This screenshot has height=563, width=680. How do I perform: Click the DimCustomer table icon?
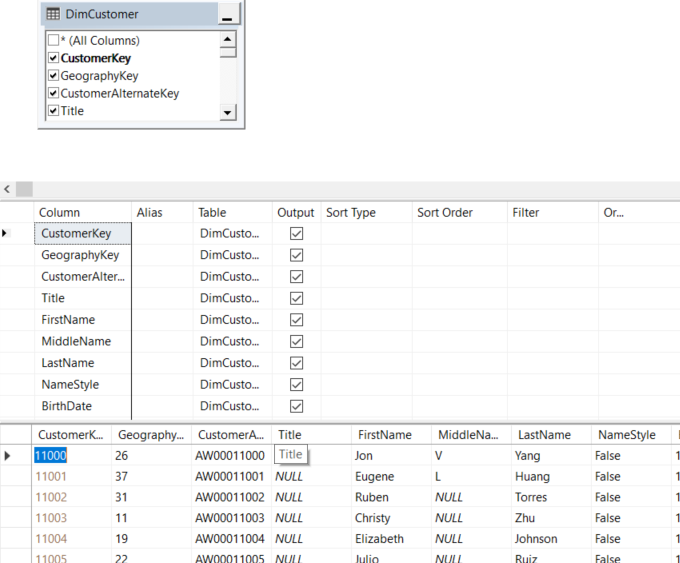click(x=53, y=14)
